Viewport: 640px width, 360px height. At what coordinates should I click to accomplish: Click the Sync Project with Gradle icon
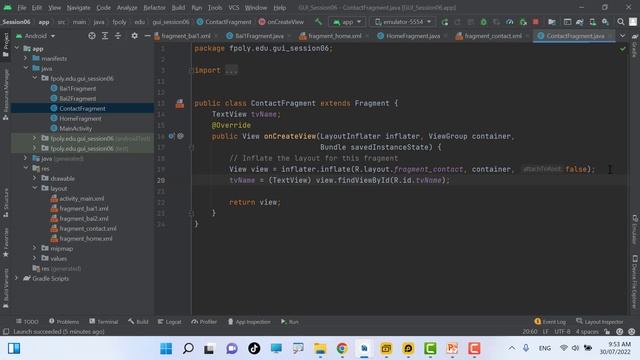[579, 22]
